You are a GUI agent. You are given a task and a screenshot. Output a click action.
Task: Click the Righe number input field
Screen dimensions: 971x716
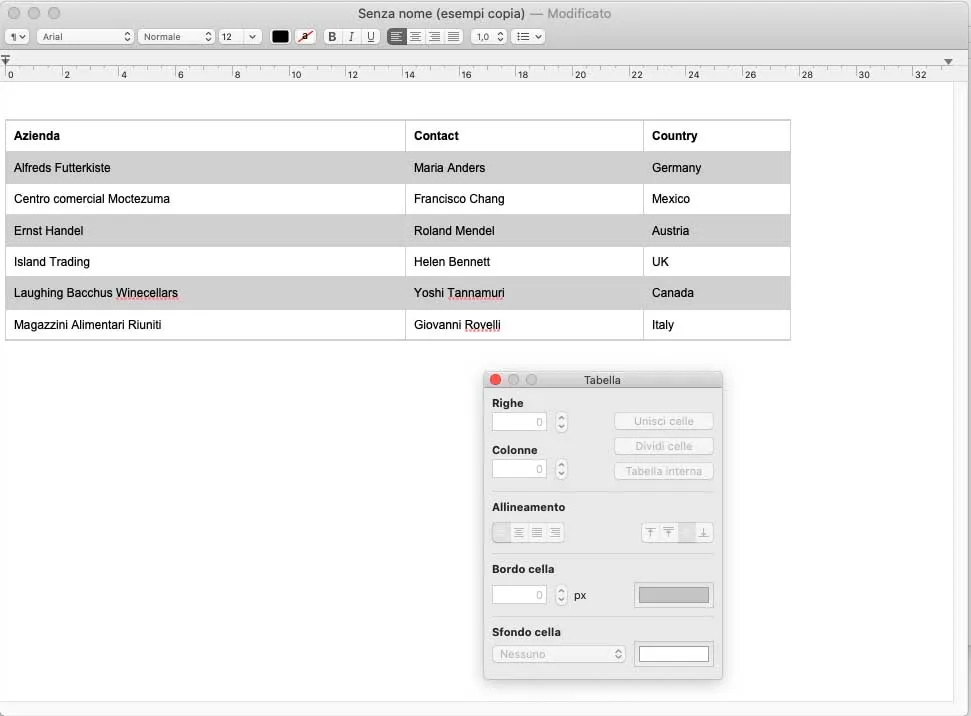click(x=519, y=421)
